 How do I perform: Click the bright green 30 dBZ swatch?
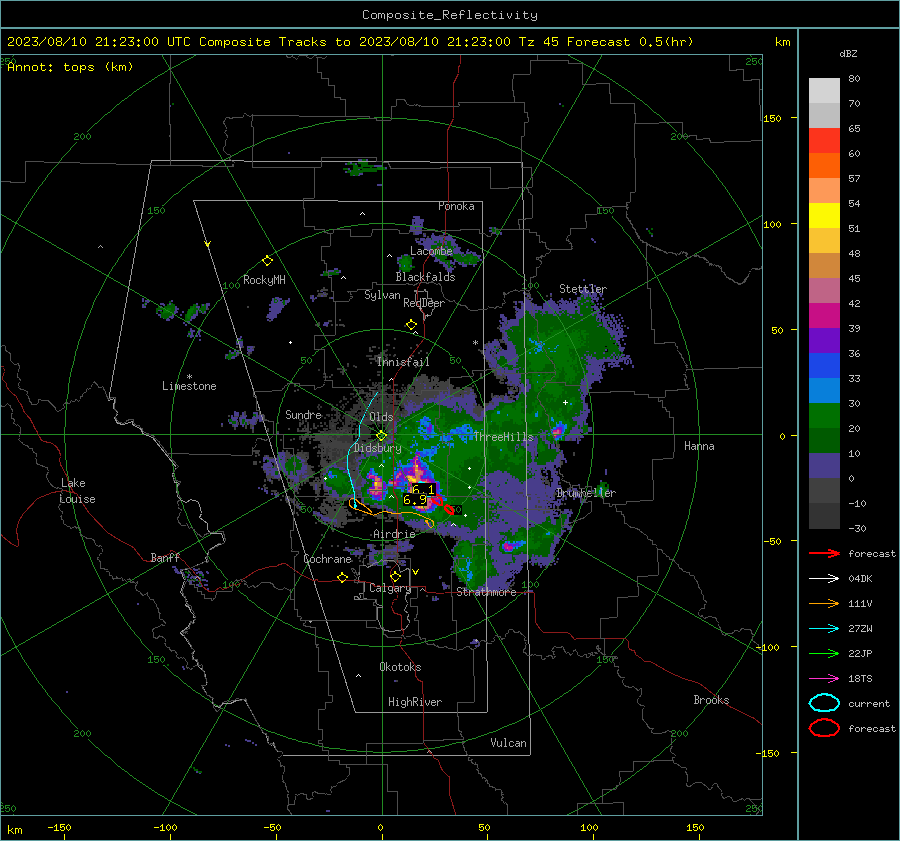[x=824, y=415]
